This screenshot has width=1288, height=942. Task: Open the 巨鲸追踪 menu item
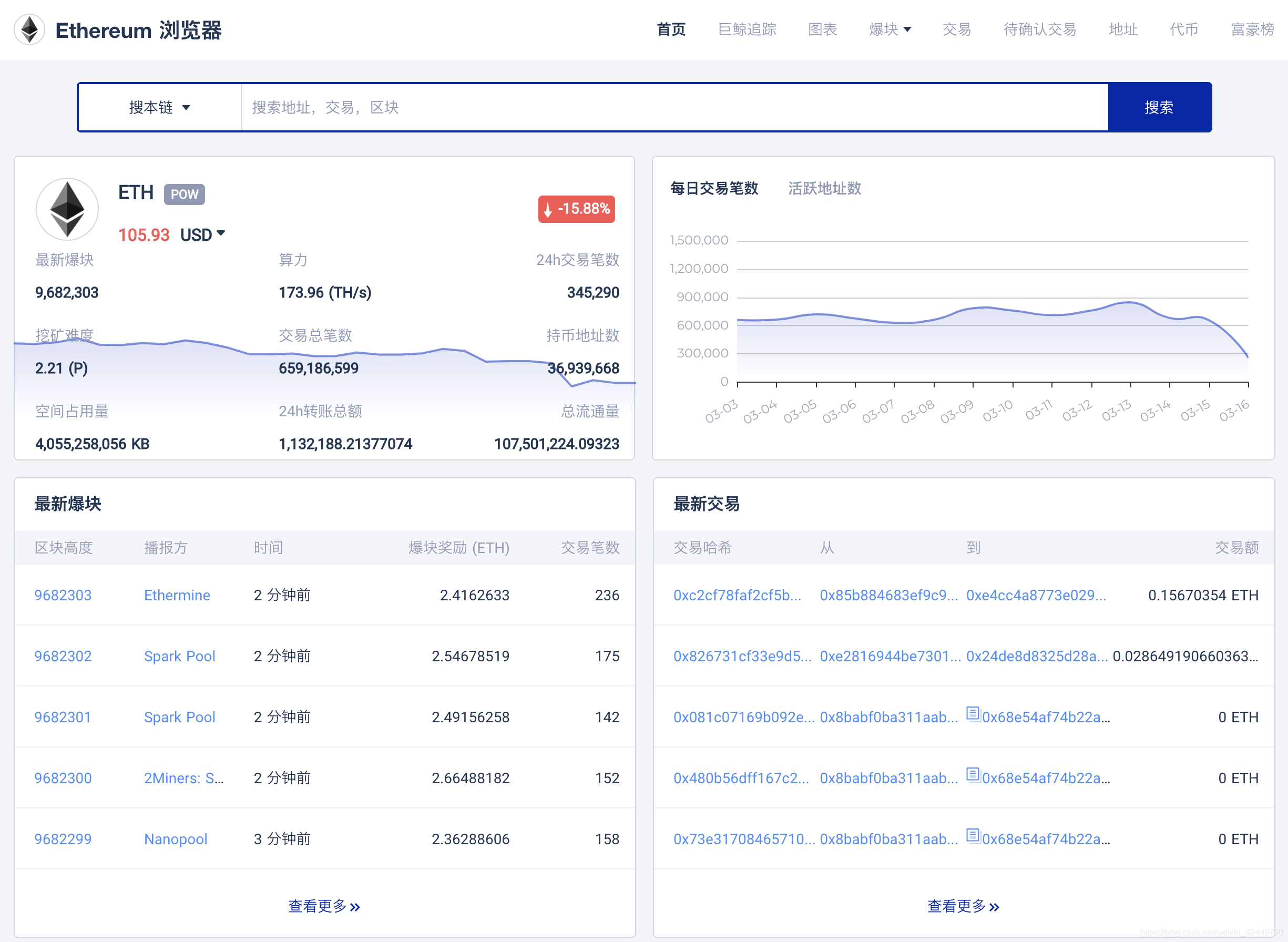point(748,29)
